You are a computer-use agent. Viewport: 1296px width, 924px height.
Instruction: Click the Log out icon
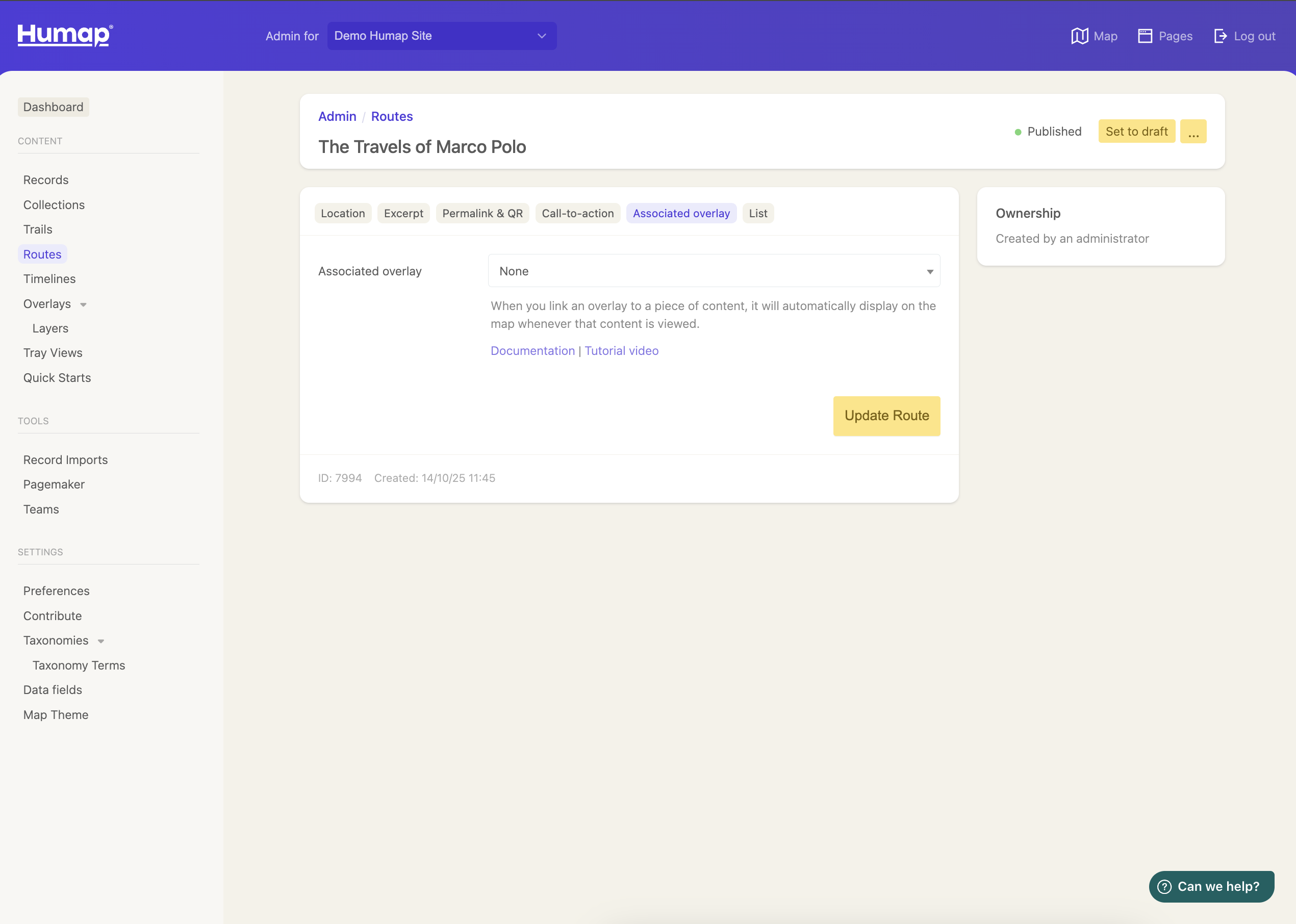pyautogui.click(x=1220, y=36)
